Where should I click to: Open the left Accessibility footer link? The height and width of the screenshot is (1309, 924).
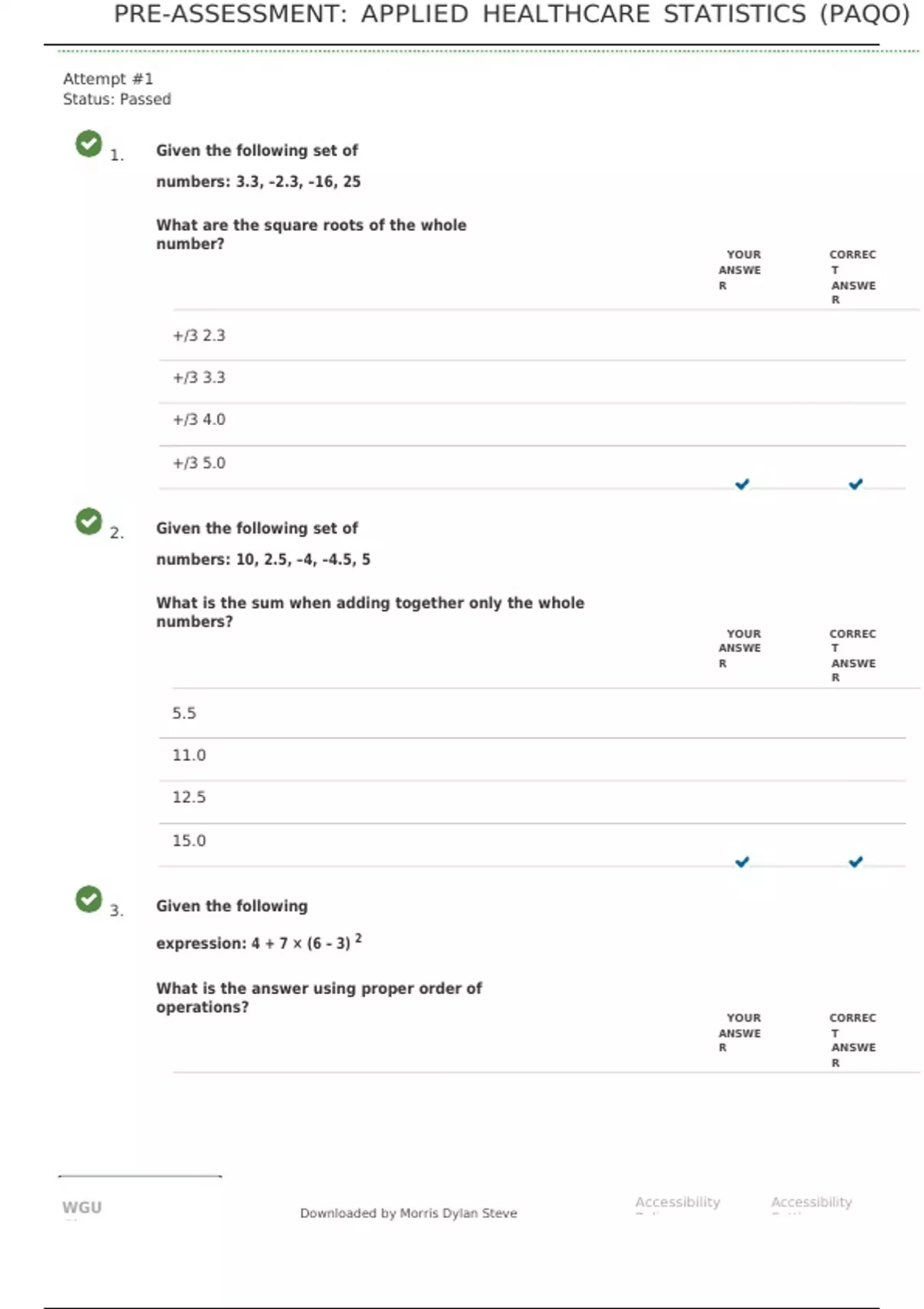pyautogui.click(x=677, y=1202)
